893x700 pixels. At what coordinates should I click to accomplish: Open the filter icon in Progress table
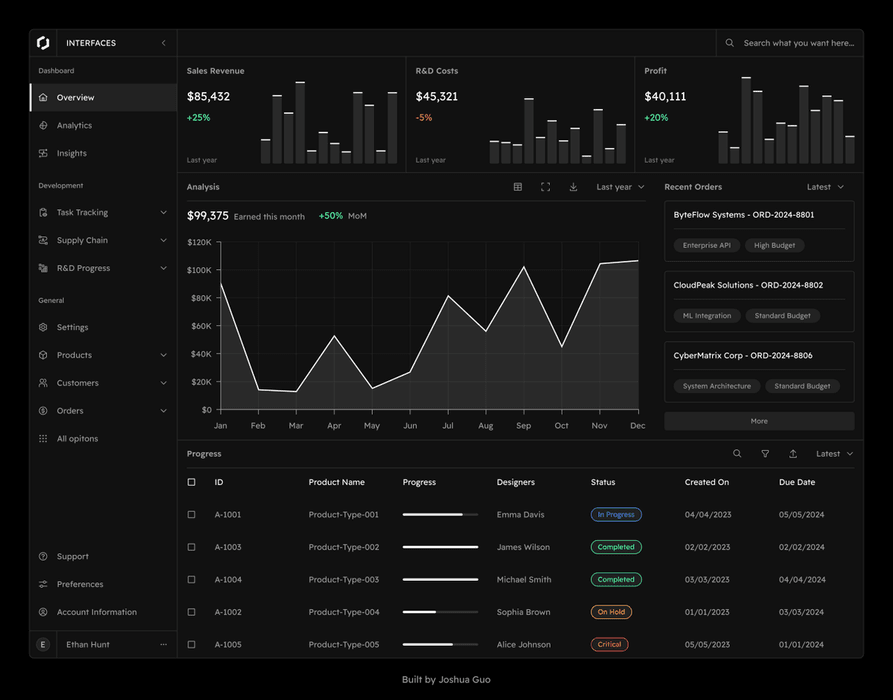point(765,454)
